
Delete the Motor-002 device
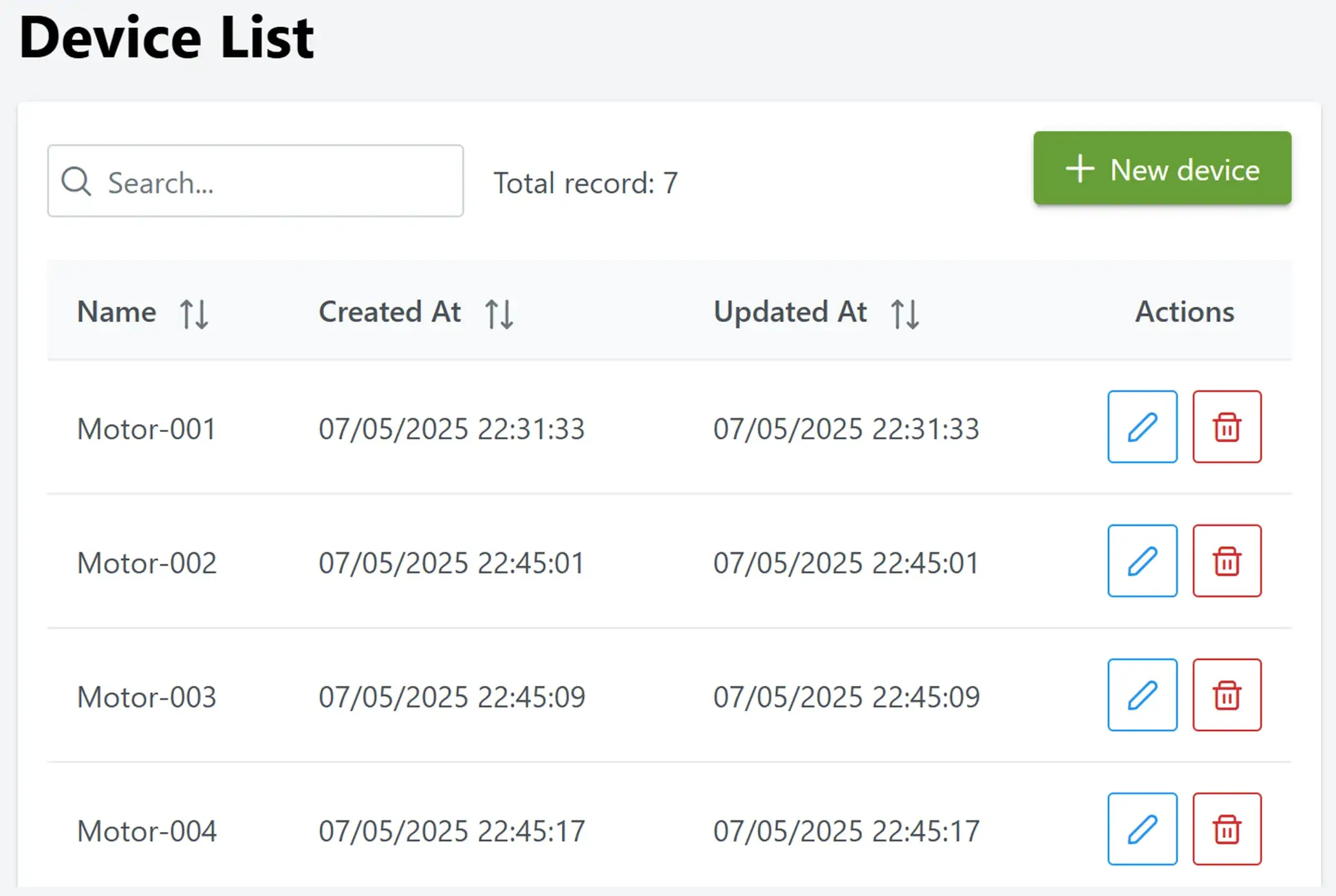pyautogui.click(x=1226, y=561)
